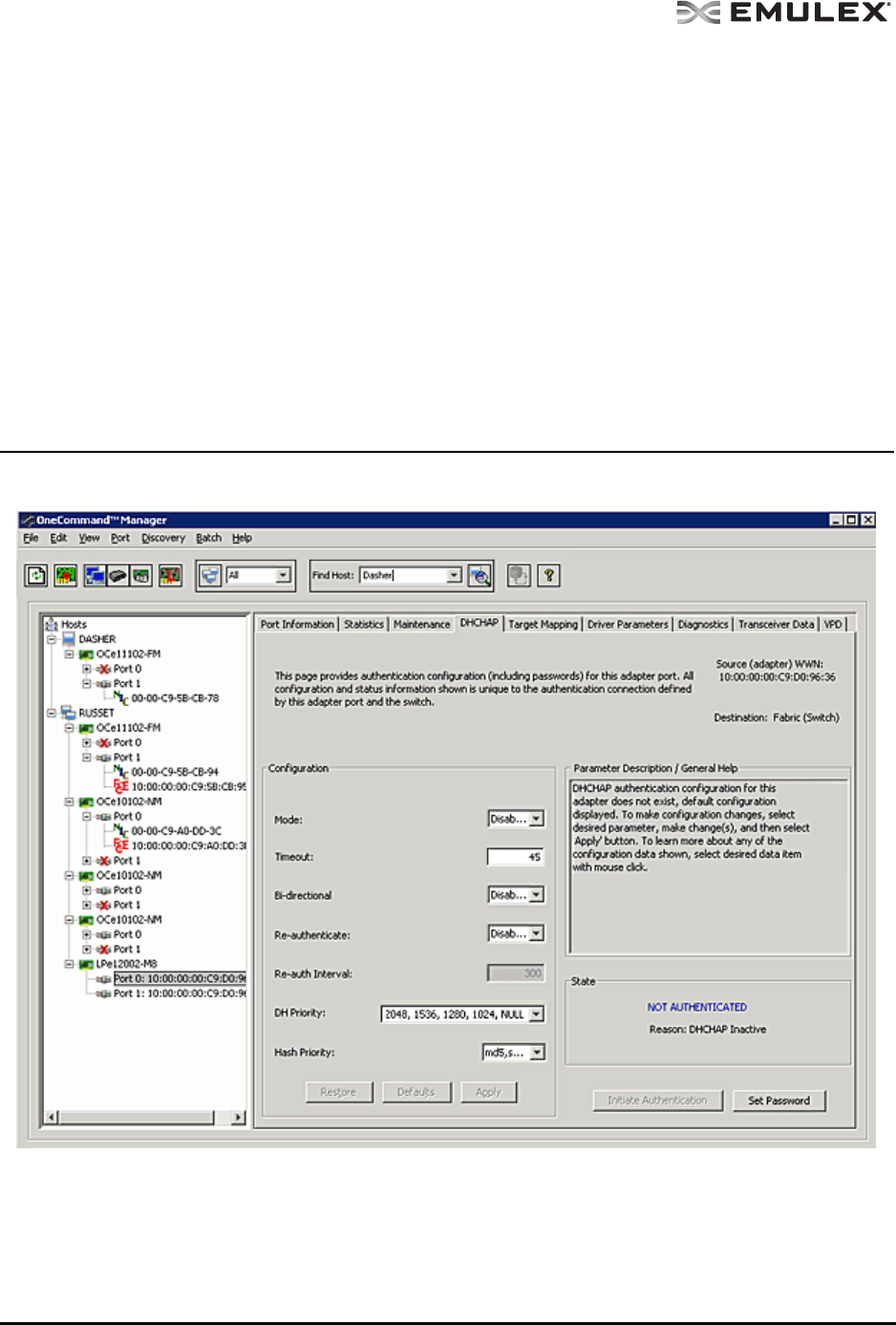Open the Hash Priority dropdown
The height and width of the screenshot is (1325, 896).
point(537,1053)
